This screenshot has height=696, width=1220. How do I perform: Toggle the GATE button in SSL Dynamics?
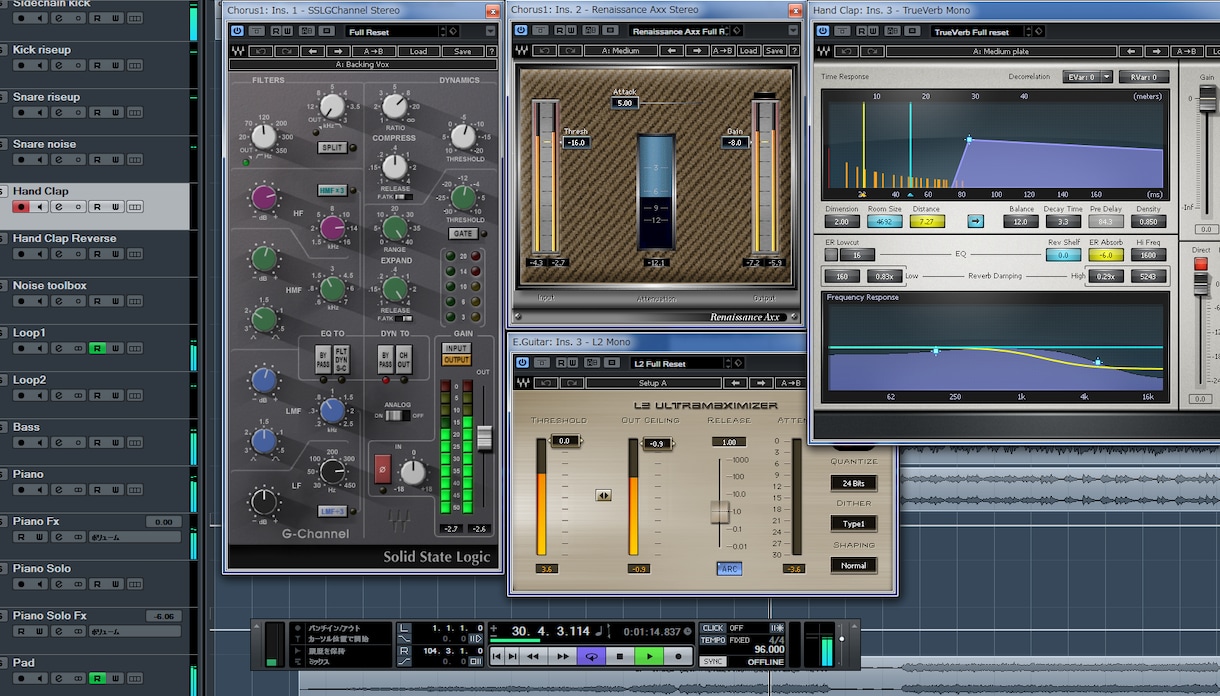(462, 233)
